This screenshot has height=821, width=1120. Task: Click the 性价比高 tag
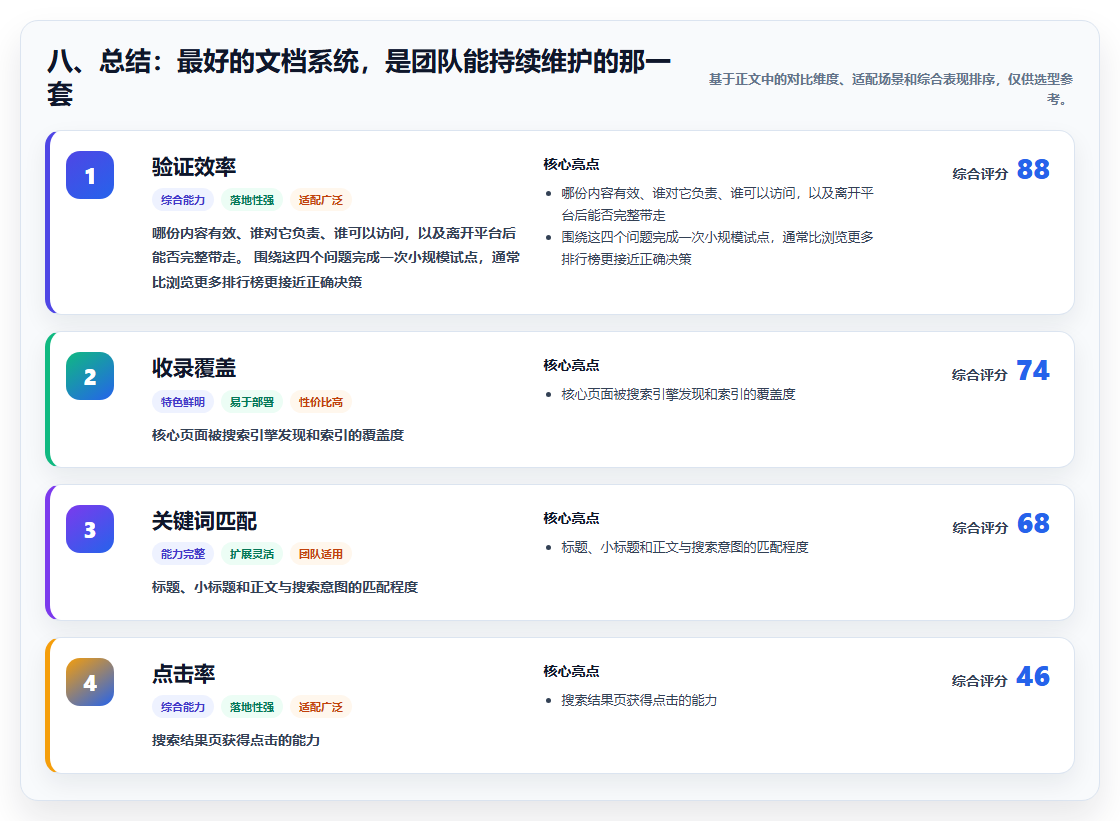[321, 402]
